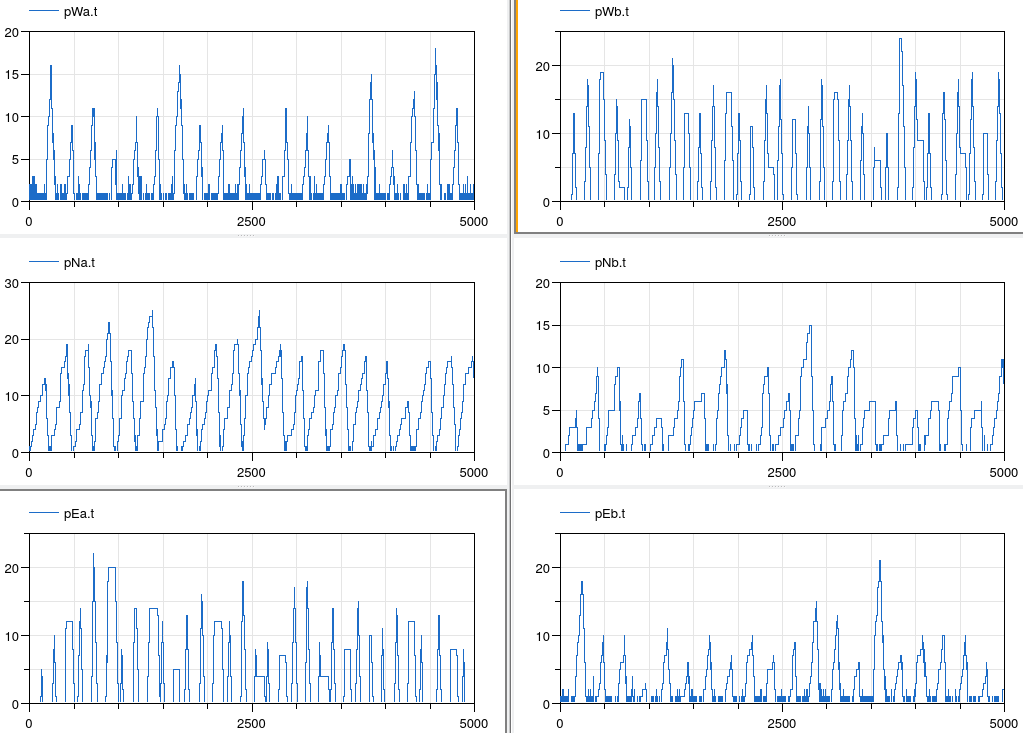Click the 2500 x-axis label under pWa.t plot

coord(251,222)
